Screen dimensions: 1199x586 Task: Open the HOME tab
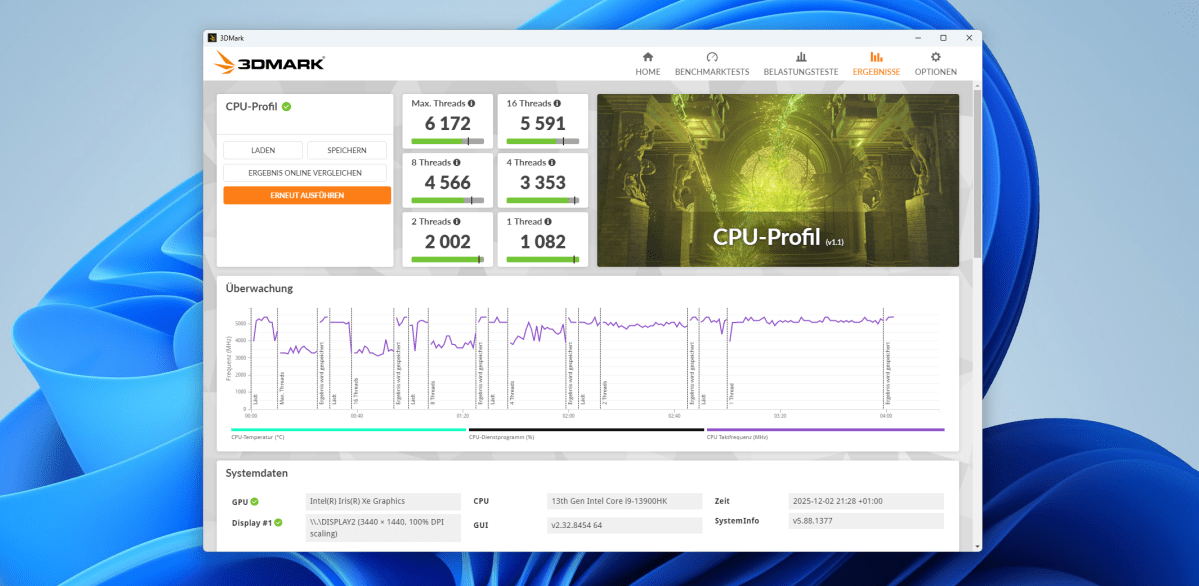tap(647, 71)
